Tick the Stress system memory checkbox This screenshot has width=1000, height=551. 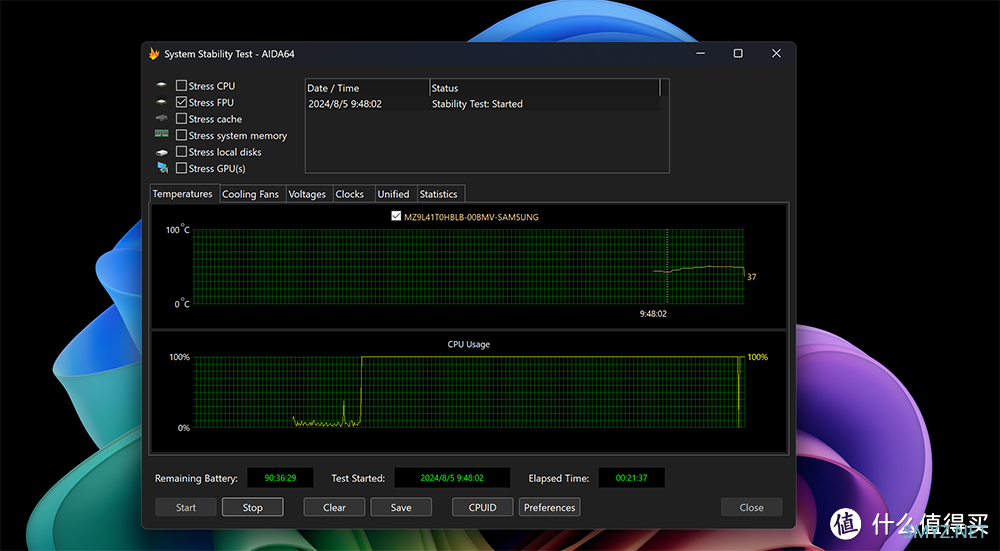(182, 135)
